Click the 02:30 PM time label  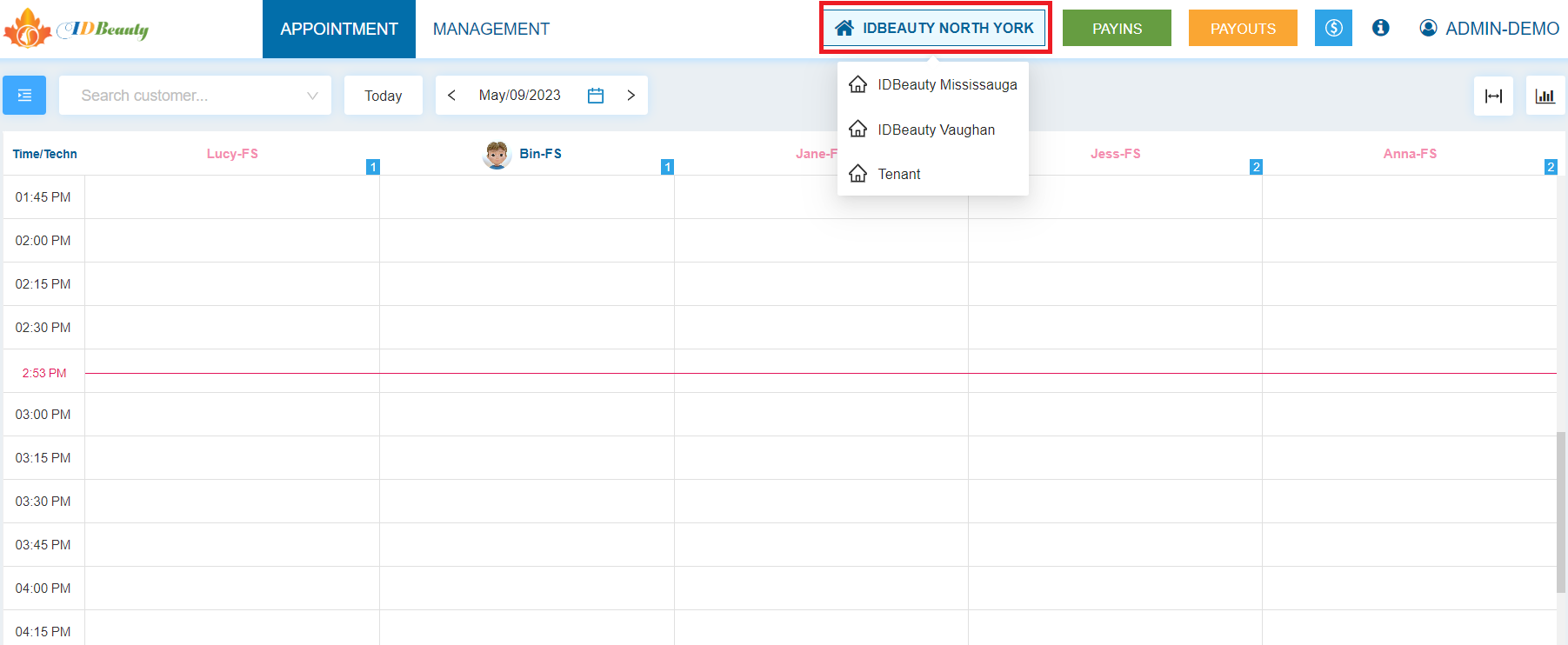tap(43, 328)
